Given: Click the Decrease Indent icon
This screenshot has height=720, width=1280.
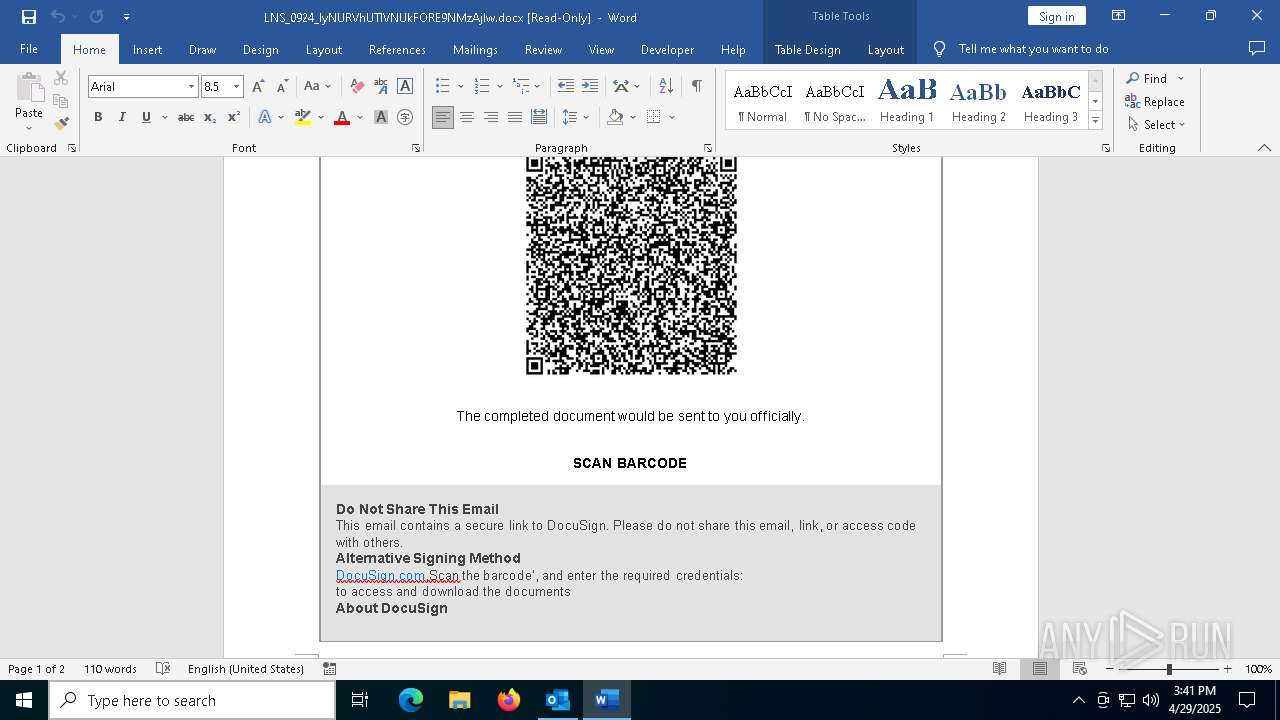Looking at the screenshot, I should click(x=566, y=87).
